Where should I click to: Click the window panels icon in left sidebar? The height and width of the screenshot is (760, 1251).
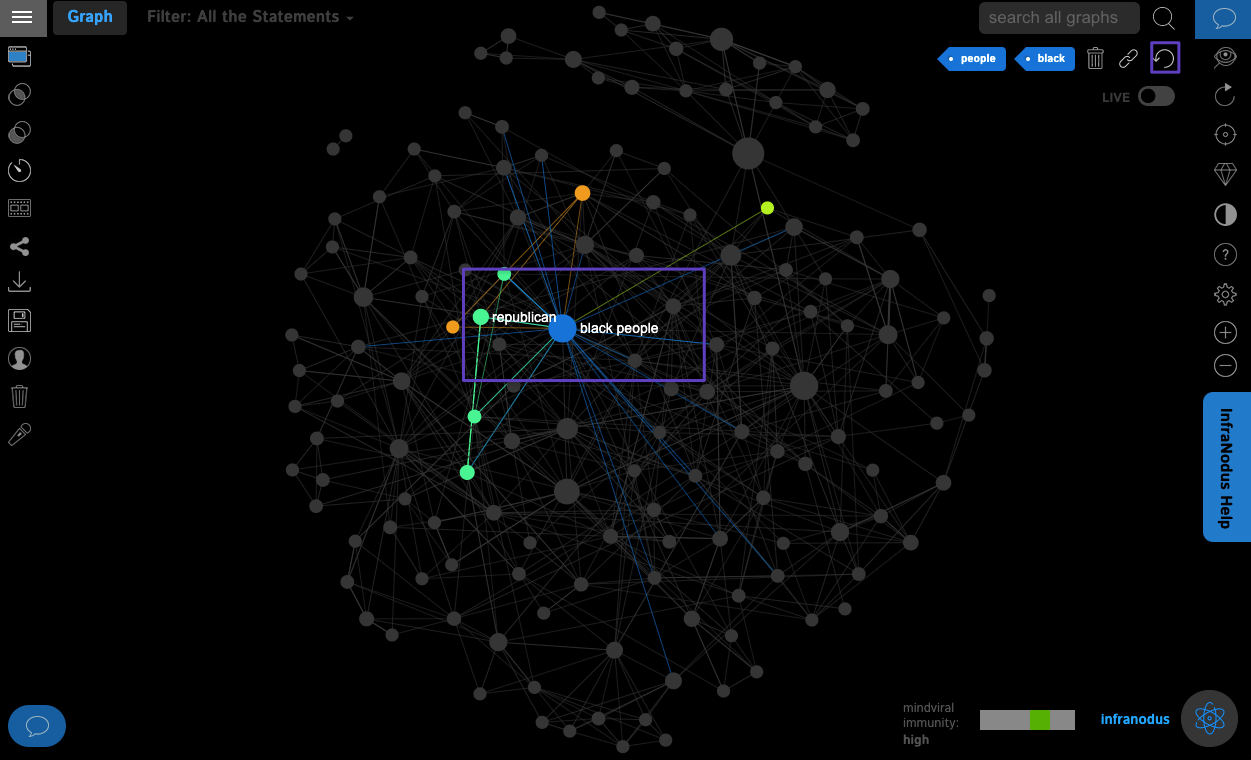19,56
